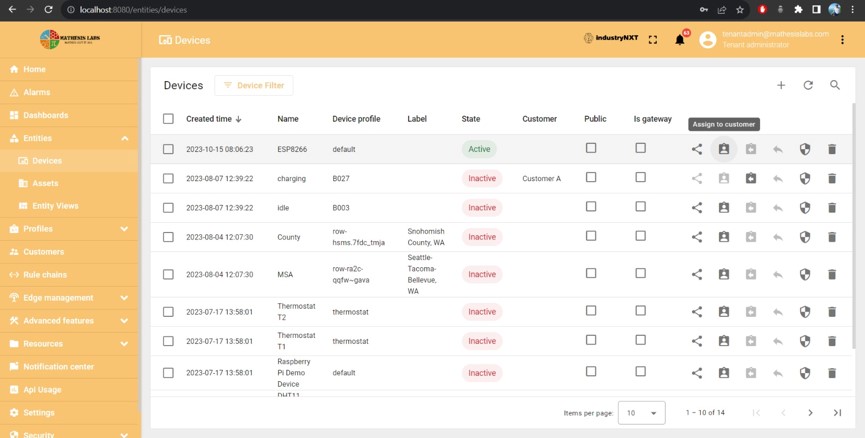Sort by Created time column
Viewport: 865px width, 438px height.
click(209, 119)
